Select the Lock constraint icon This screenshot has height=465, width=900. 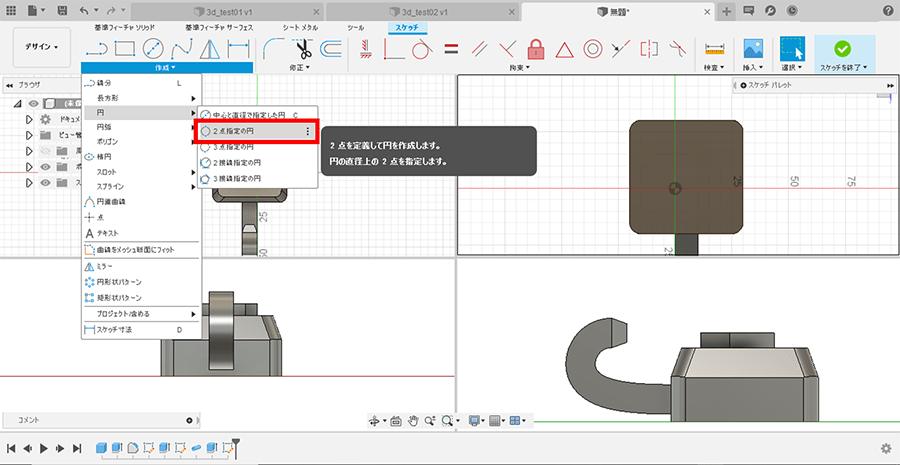click(x=535, y=48)
